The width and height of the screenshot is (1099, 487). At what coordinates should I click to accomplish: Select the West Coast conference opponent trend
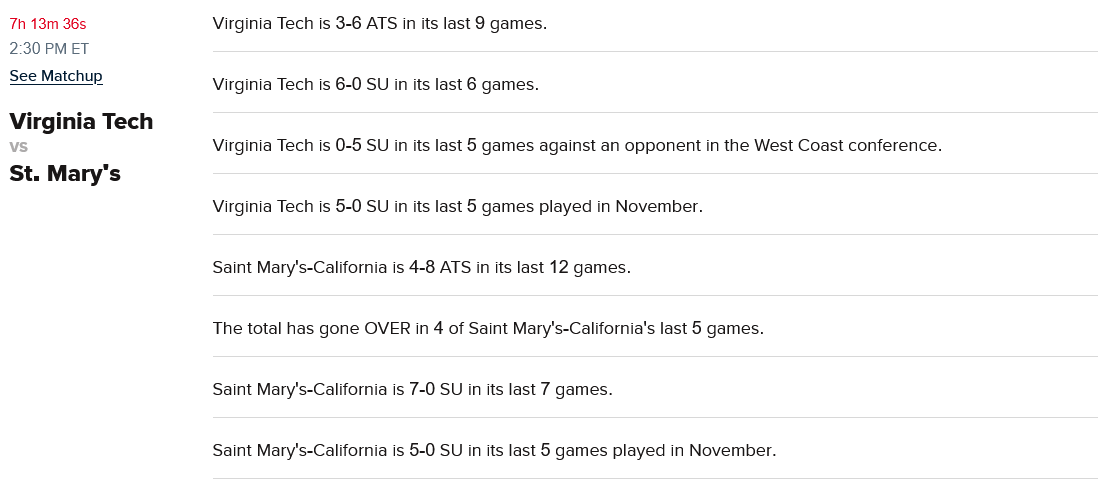[577, 145]
